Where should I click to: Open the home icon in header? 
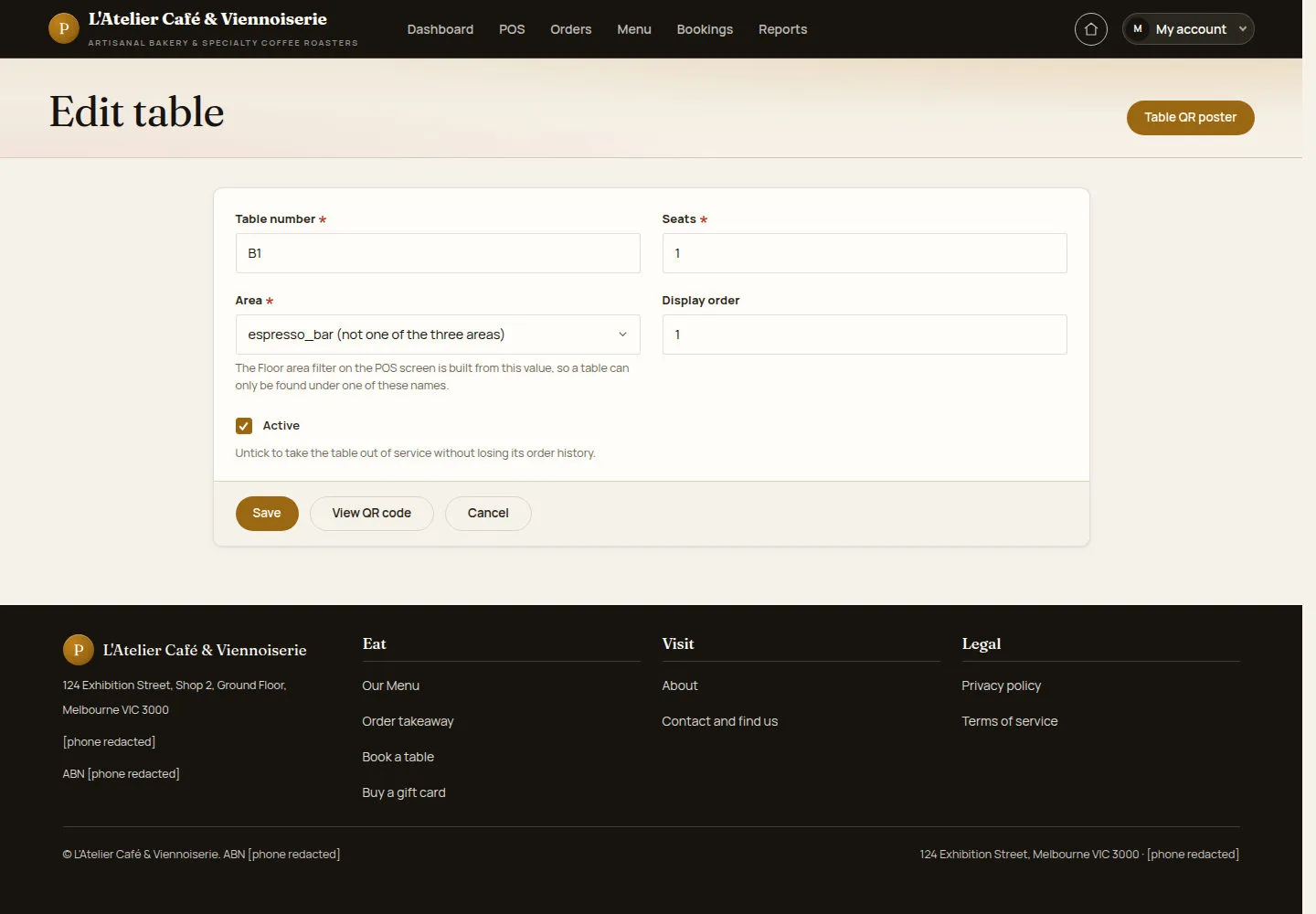tap(1090, 29)
